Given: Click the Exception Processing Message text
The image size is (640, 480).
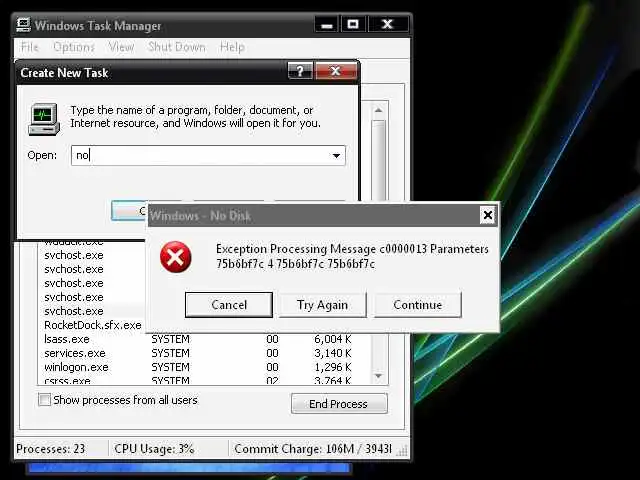Looking at the screenshot, I should coord(352,256).
